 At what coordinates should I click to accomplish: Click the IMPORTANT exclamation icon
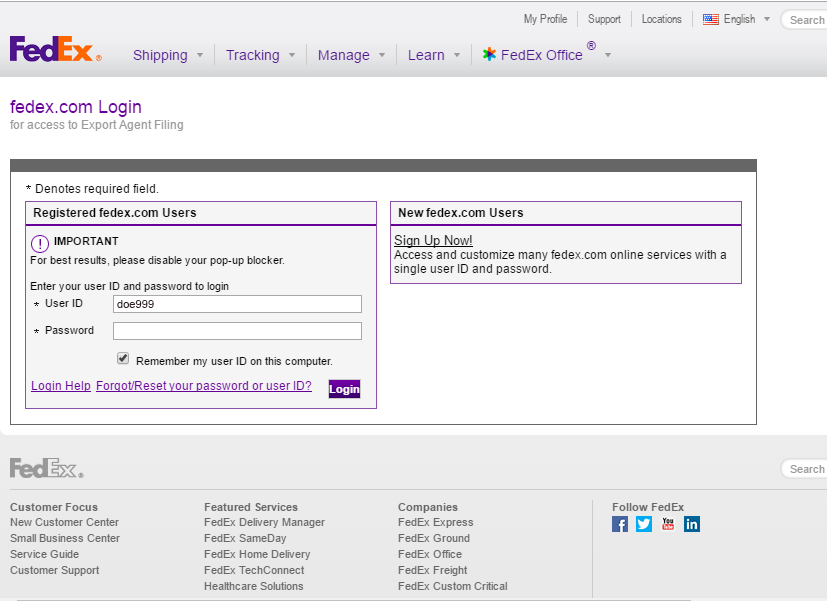click(40, 244)
